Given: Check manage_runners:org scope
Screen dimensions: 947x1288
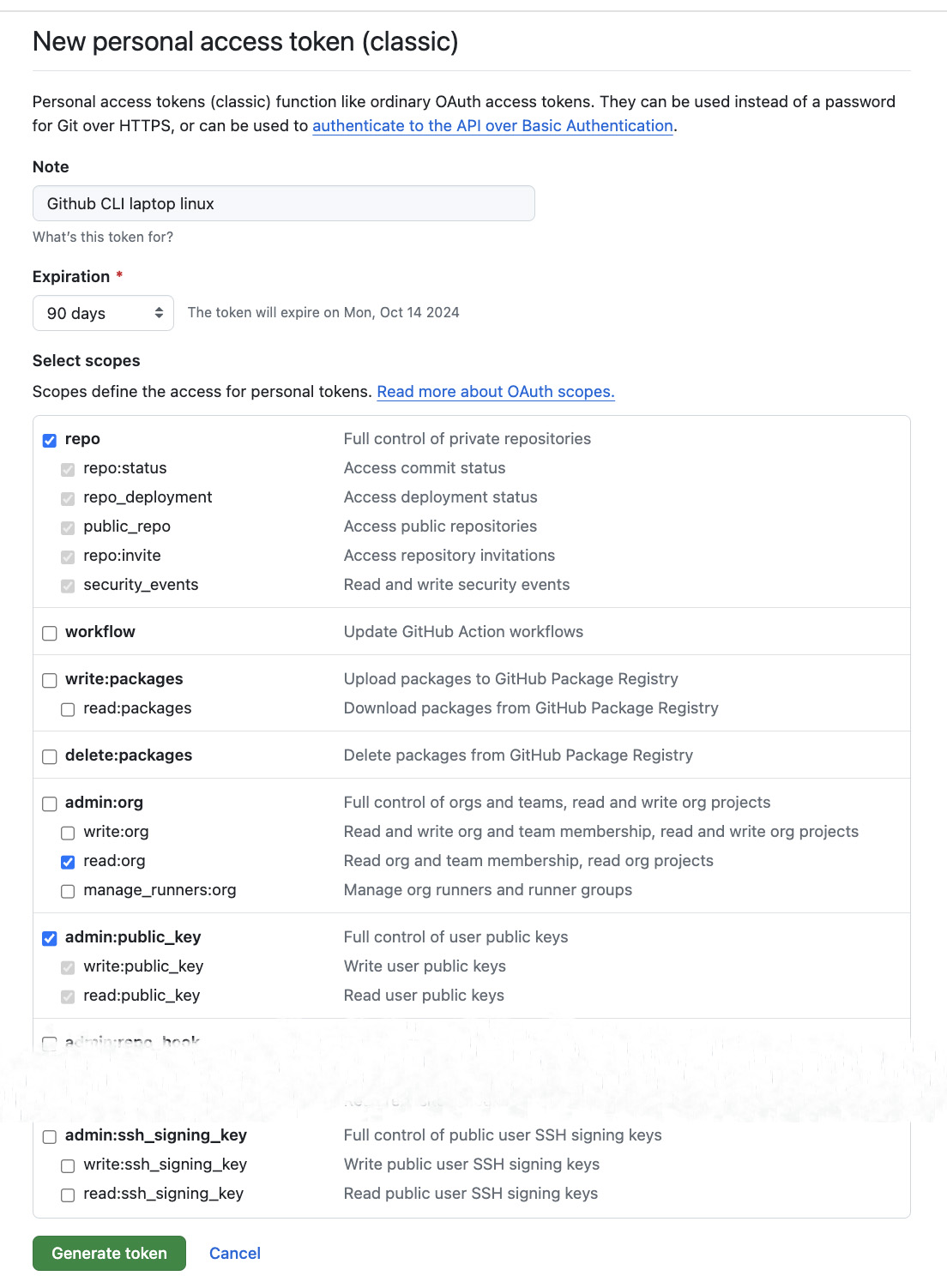Looking at the screenshot, I should pyautogui.click(x=68, y=891).
